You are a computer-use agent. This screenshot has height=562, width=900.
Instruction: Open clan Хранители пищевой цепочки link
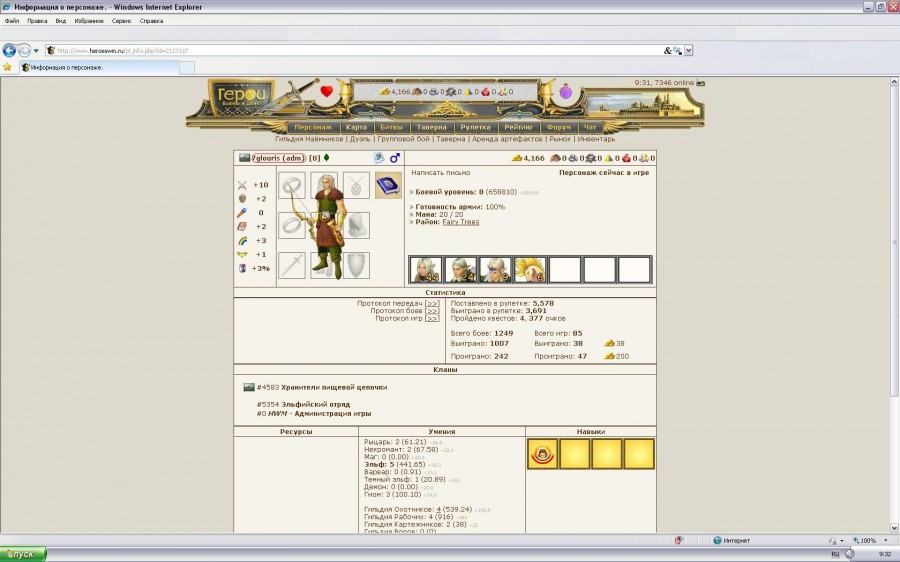[x=334, y=387]
